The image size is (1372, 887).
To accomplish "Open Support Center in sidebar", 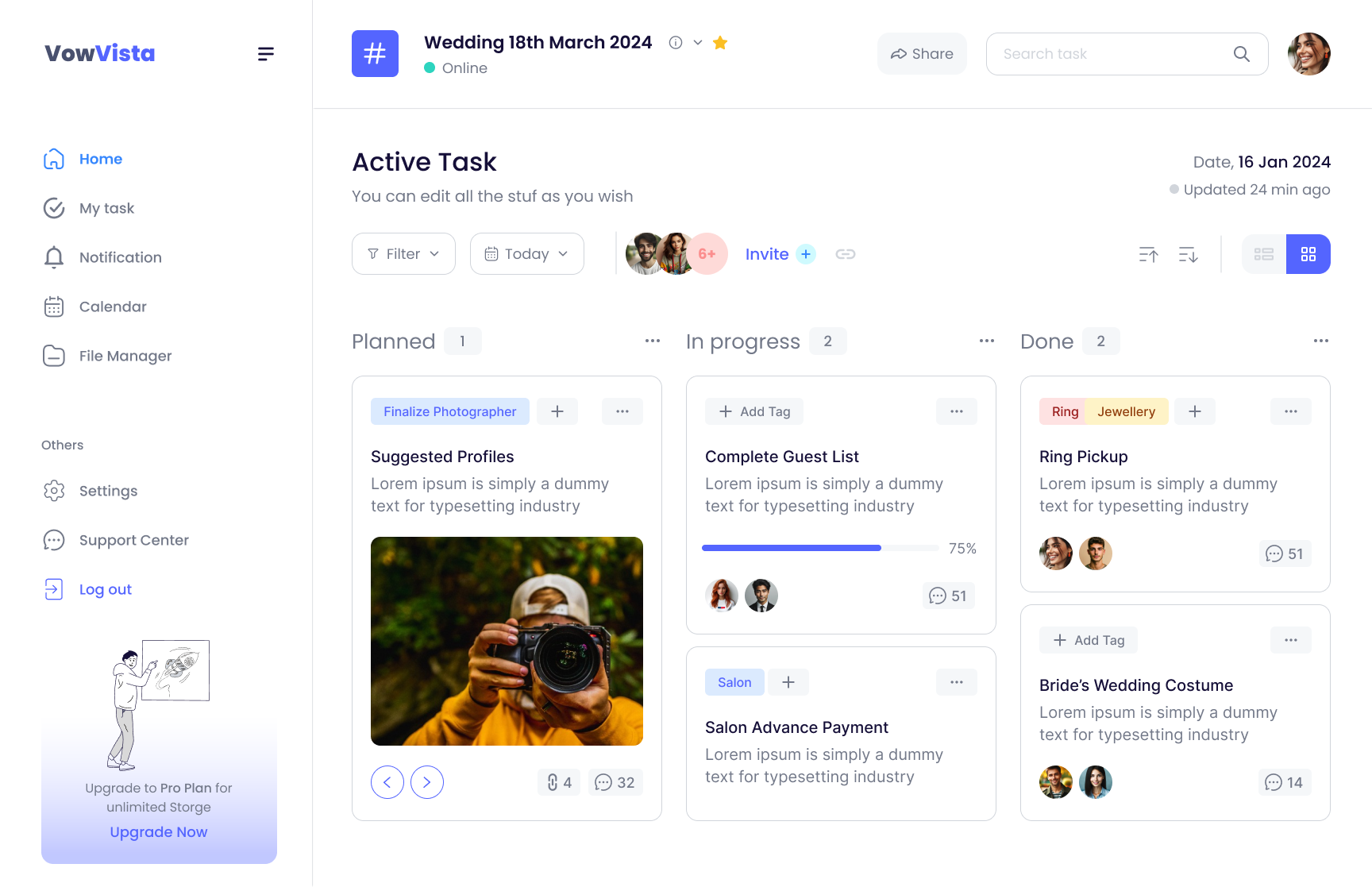I will (x=116, y=540).
